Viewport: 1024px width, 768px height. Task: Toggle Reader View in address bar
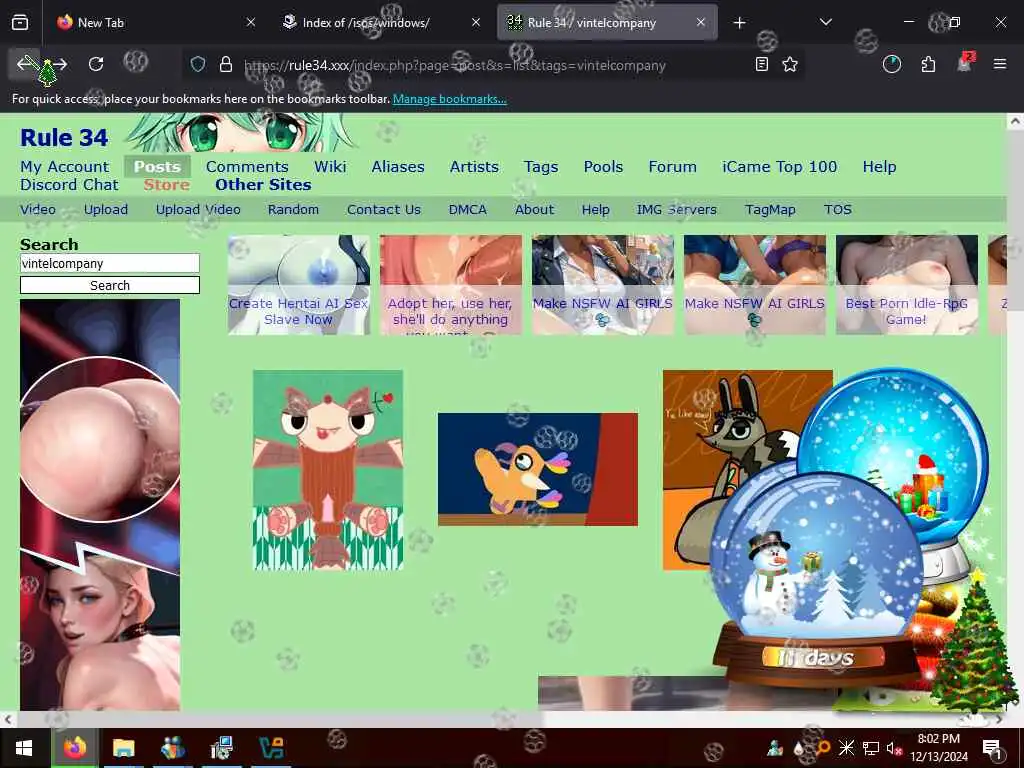point(761,64)
